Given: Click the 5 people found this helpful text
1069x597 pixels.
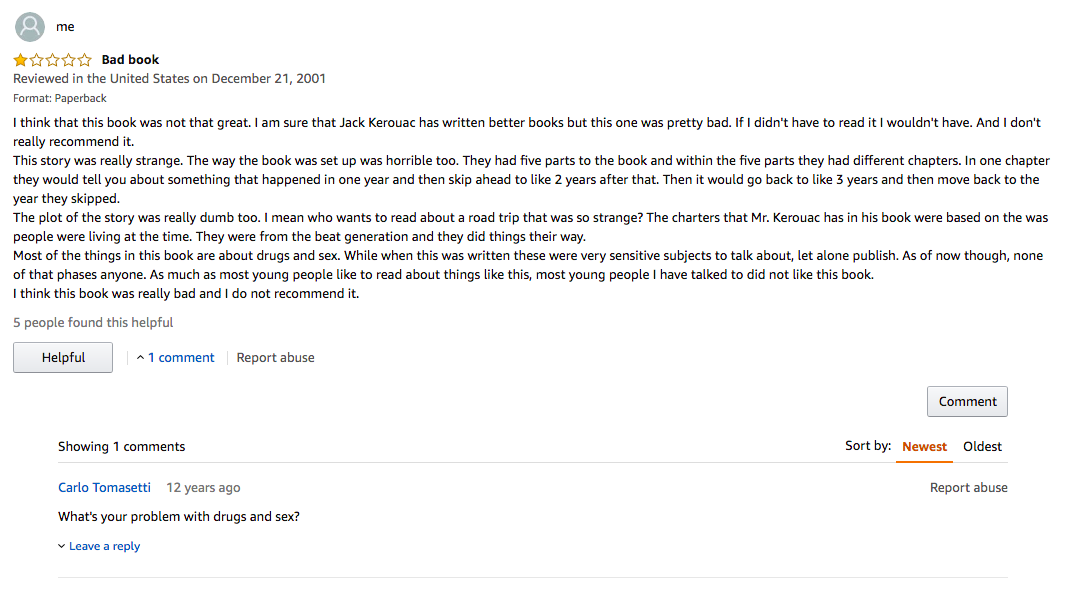Looking at the screenshot, I should [93, 322].
